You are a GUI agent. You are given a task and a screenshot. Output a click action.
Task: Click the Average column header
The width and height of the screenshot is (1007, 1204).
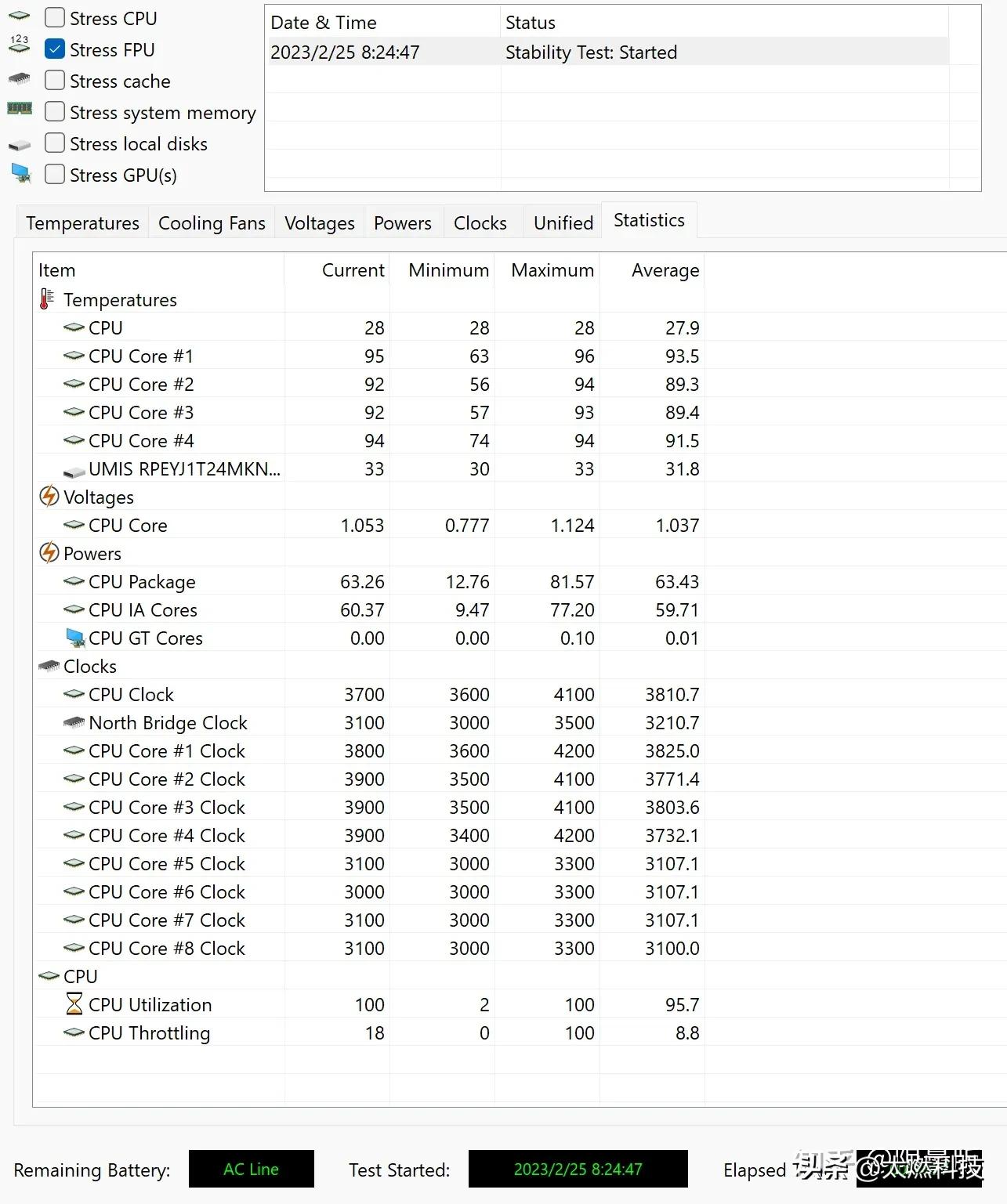665,270
